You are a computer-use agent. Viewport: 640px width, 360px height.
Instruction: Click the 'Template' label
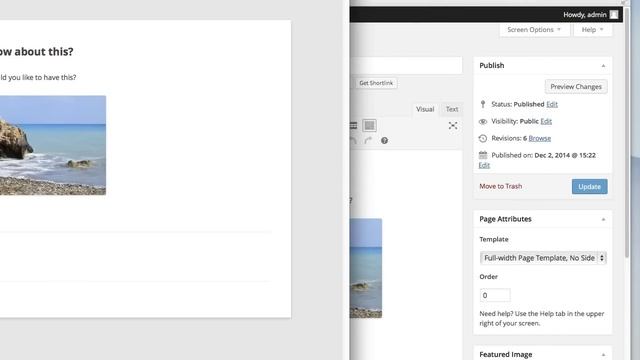493,239
